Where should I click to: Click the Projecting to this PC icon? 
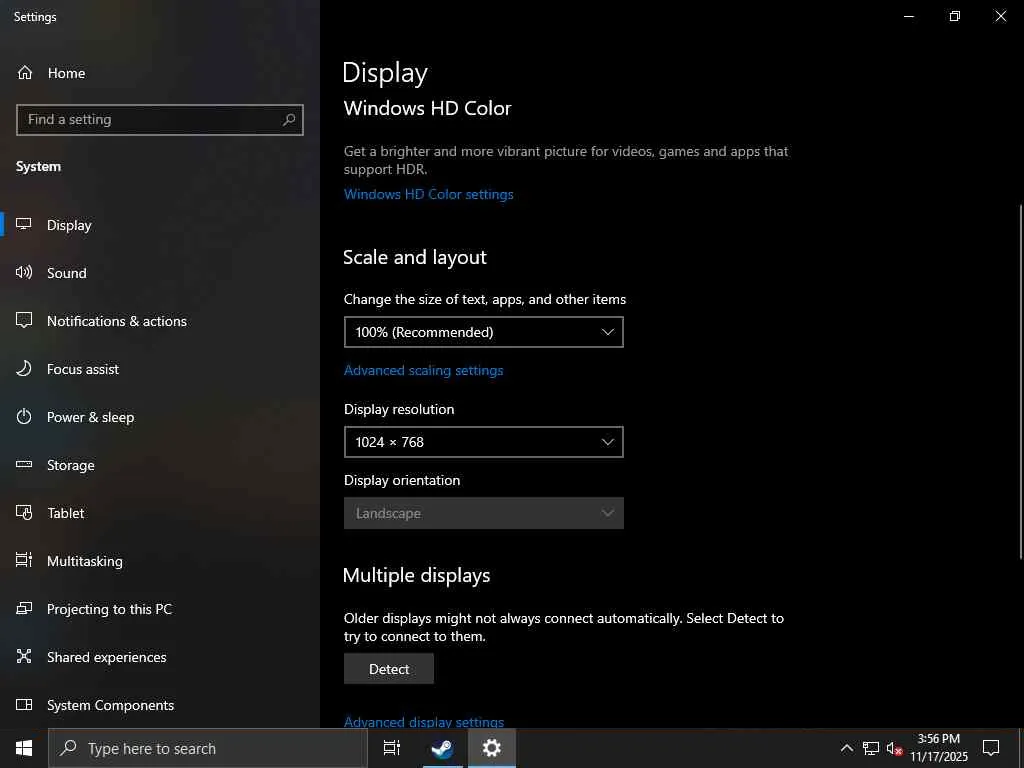(24, 609)
